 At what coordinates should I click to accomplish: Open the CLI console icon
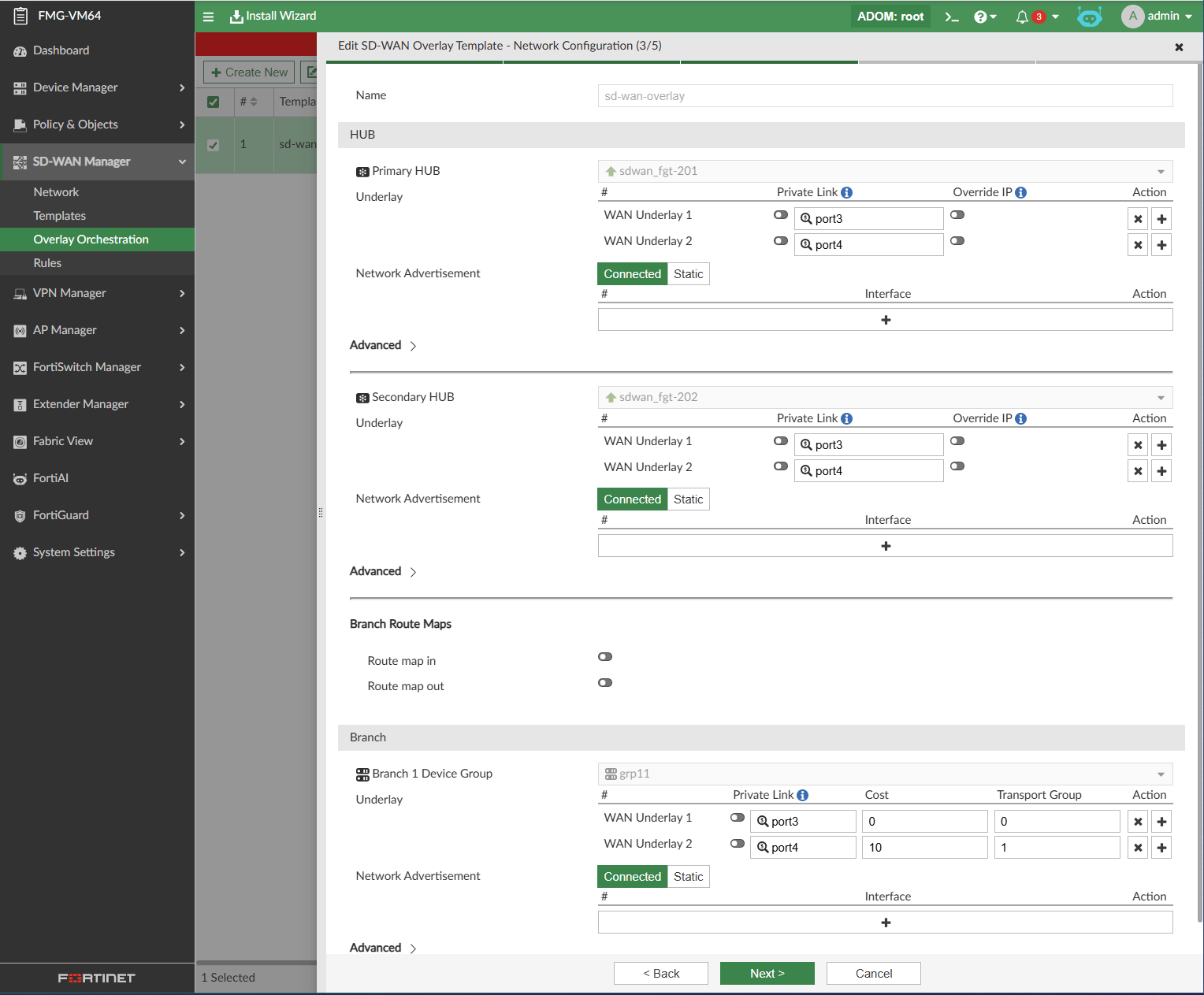952,17
